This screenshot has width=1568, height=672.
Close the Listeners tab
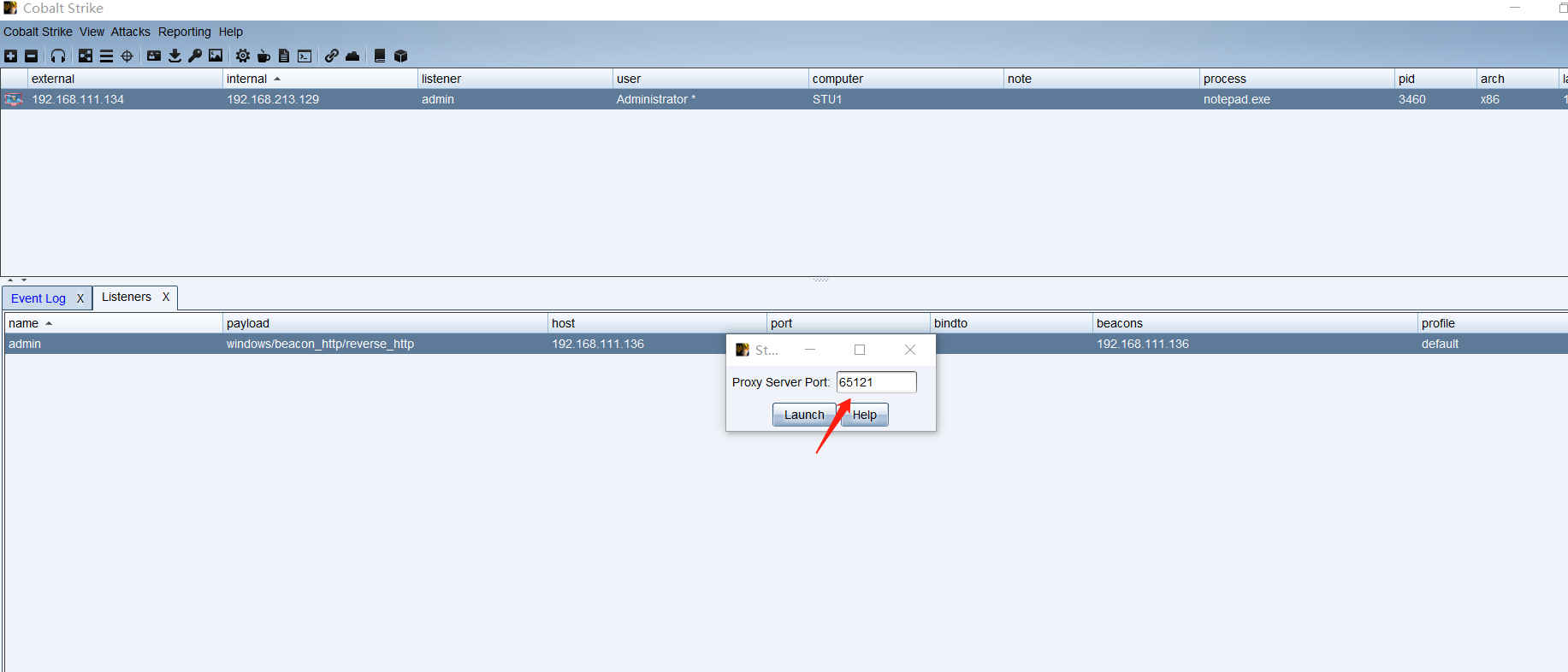coord(166,297)
